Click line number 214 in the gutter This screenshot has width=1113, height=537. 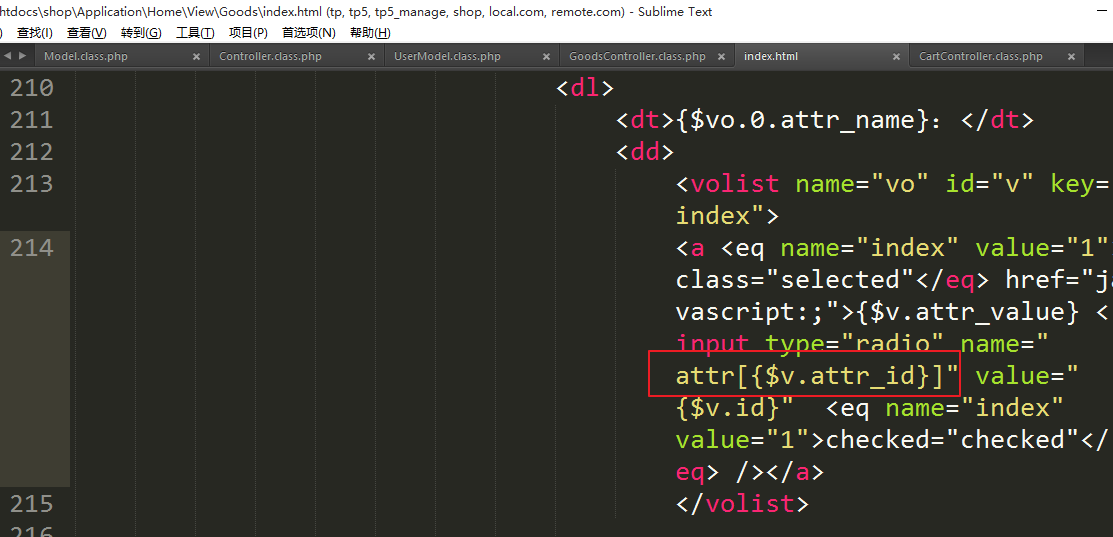[32, 248]
